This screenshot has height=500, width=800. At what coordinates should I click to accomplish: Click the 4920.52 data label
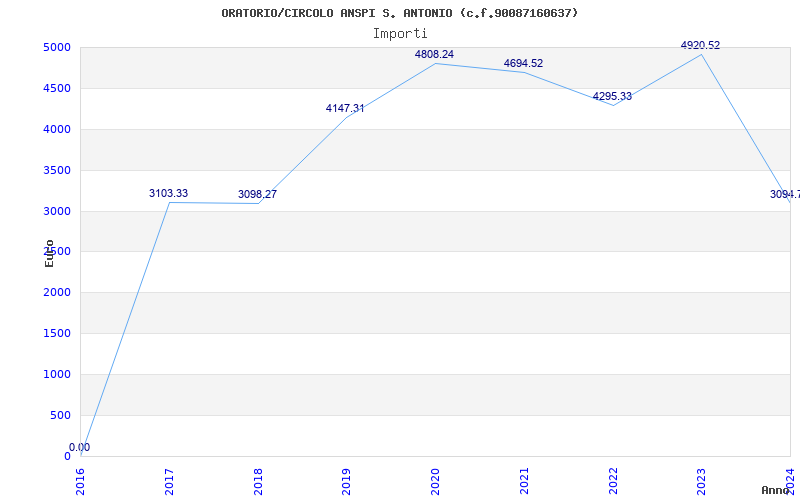click(x=701, y=45)
